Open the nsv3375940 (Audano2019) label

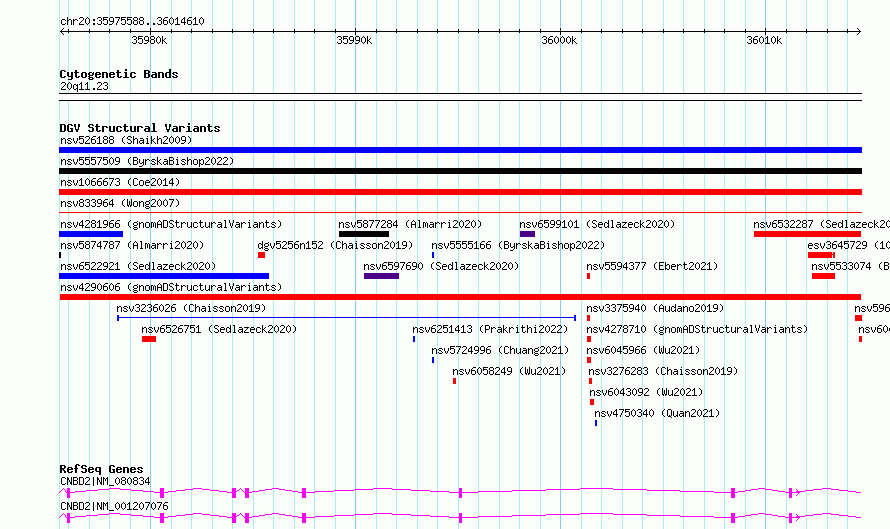tap(655, 308)
